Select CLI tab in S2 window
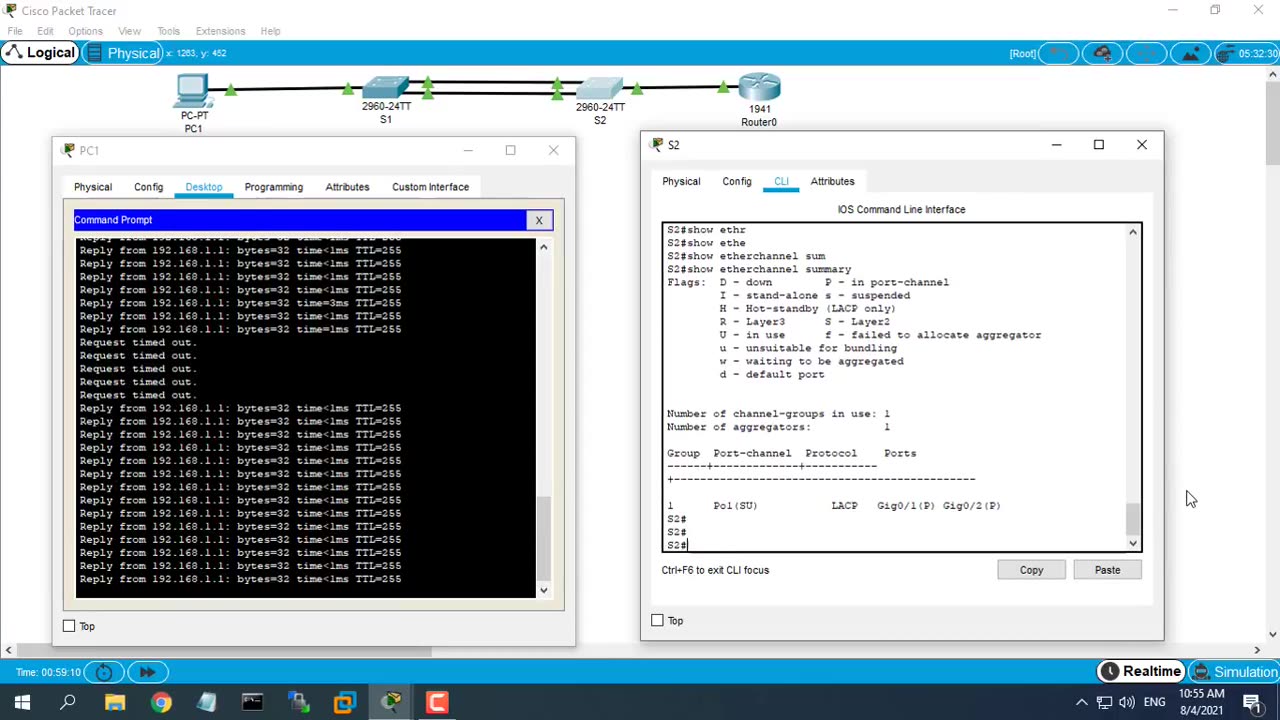 [781, 182]
